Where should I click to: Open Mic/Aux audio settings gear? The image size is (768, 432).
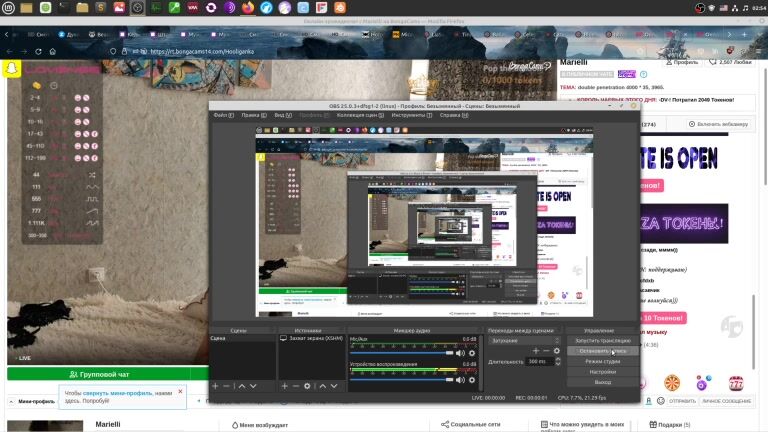coord(472,352)
